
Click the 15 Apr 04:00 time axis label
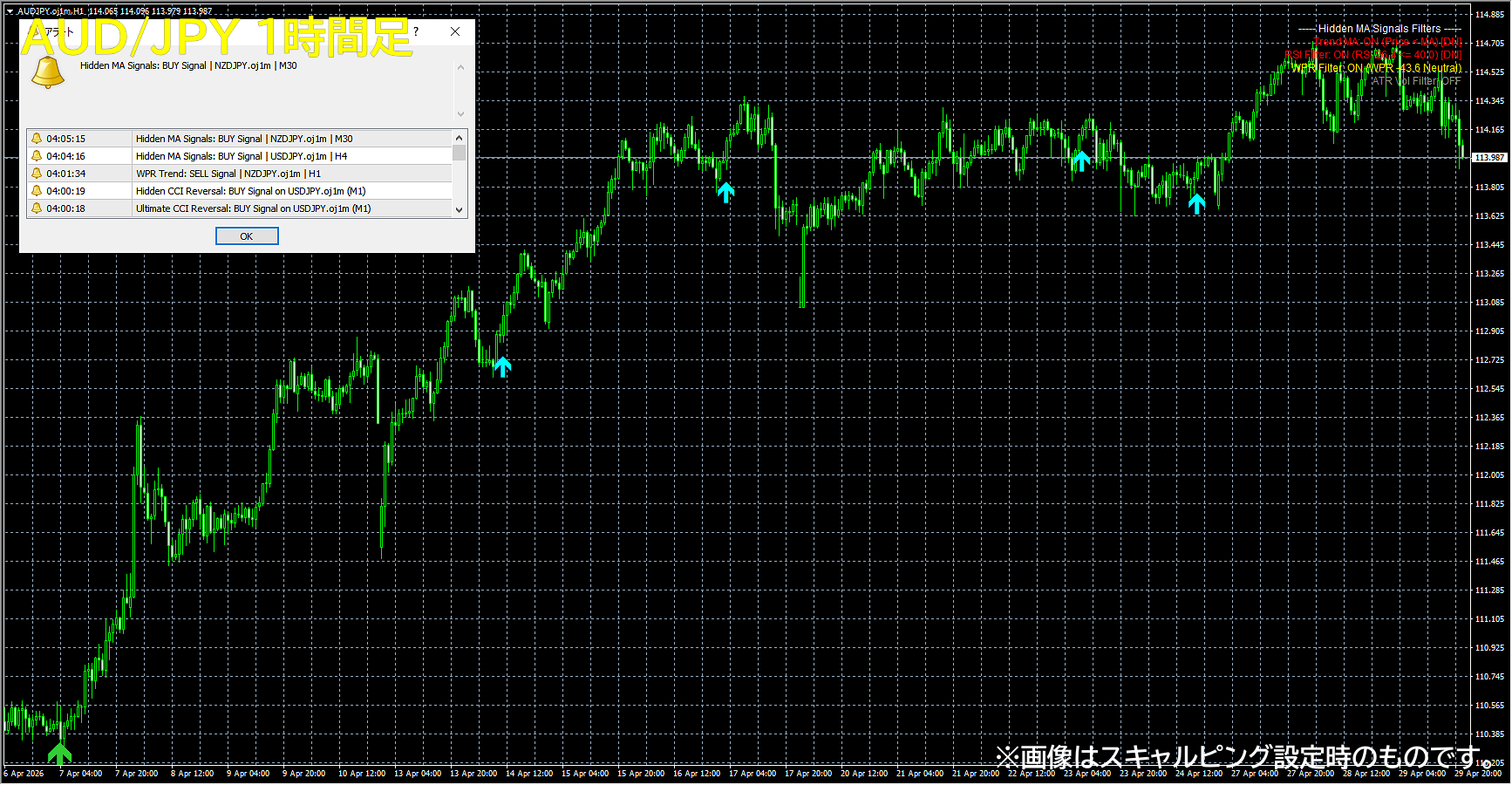pos(585,774)
